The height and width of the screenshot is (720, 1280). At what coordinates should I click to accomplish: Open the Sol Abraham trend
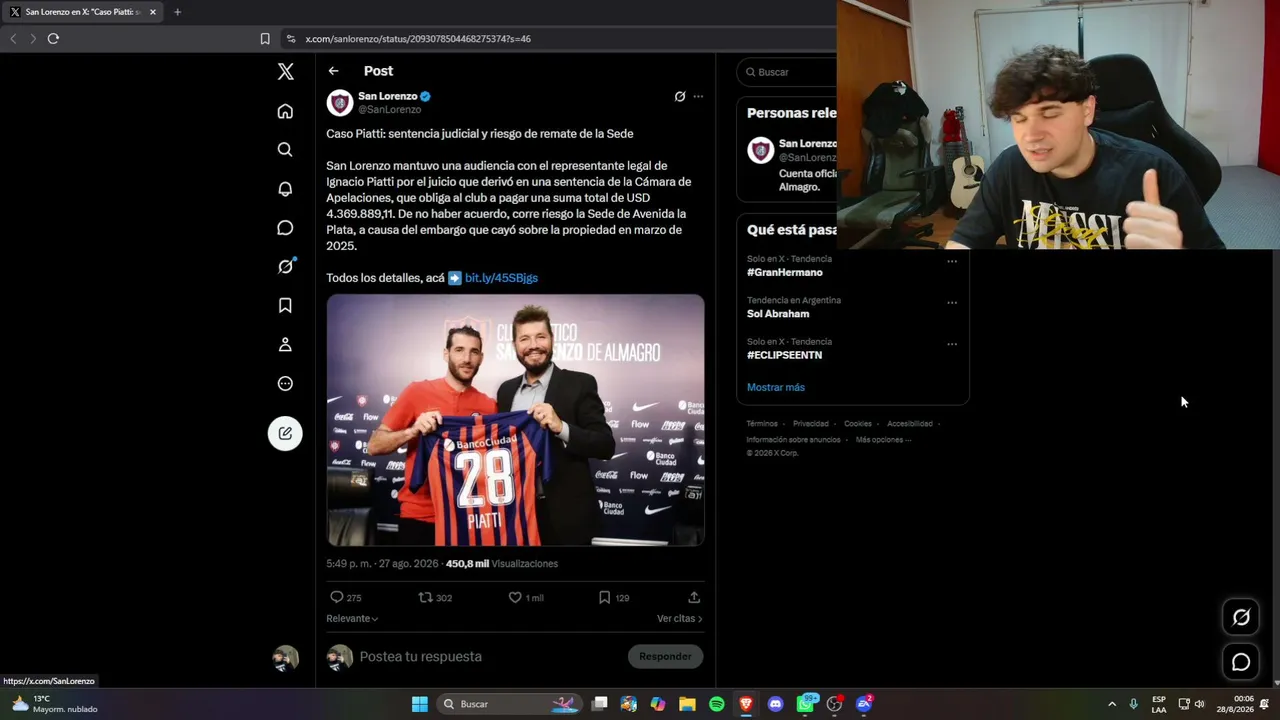[778, 314]
